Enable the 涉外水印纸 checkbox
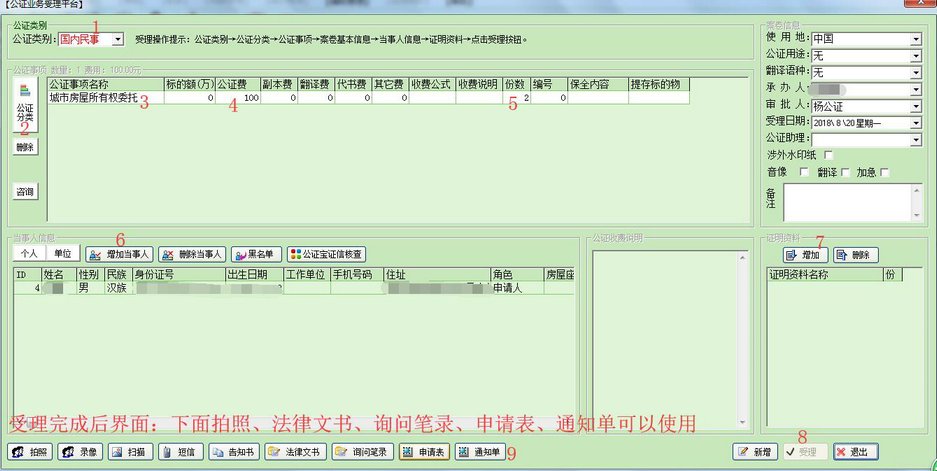Image resolution: width=937 pixels, height=471 pixels. coord(828,156)
